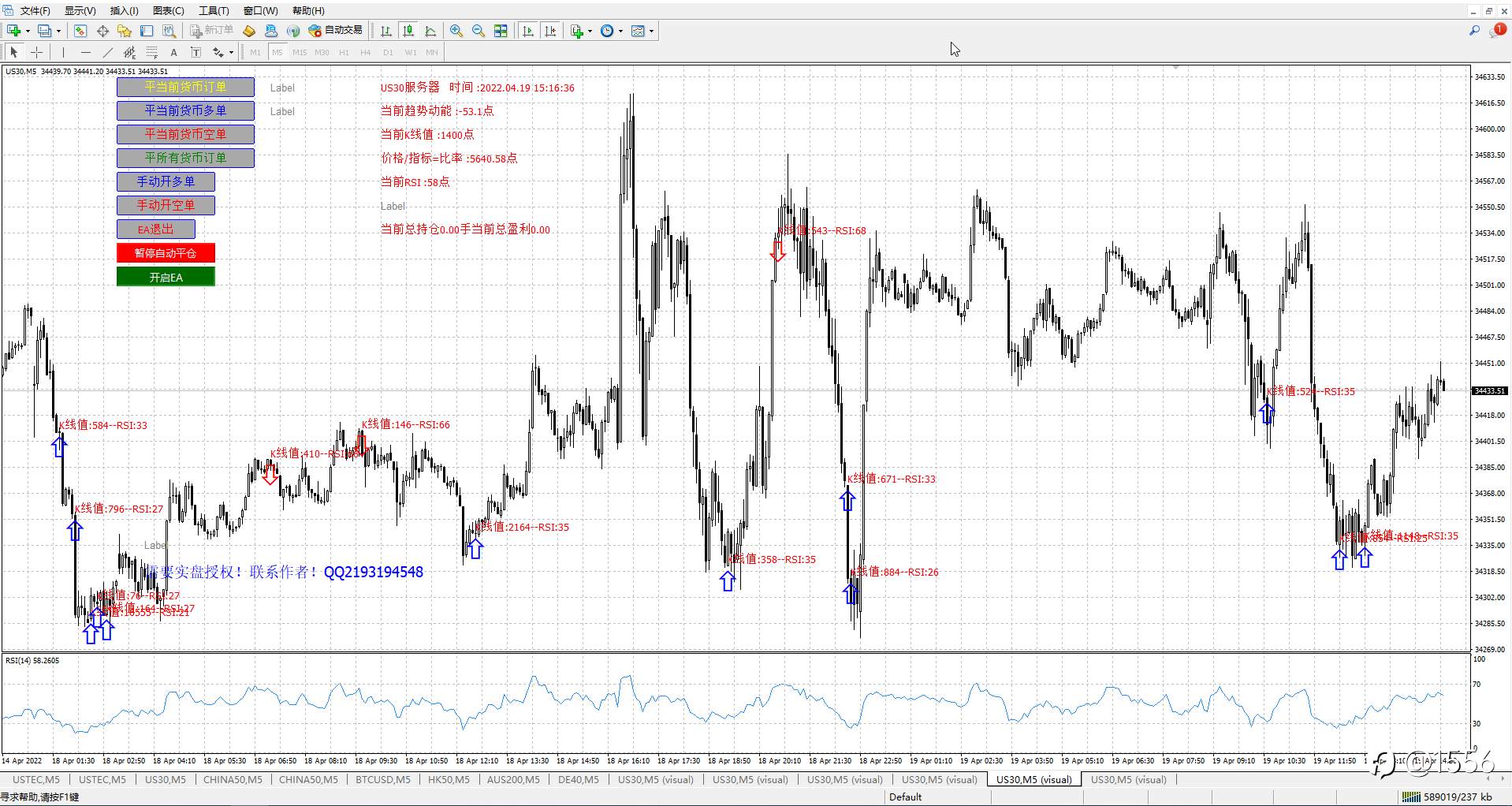This screenshot has height=806, width=1512.
Task: Select the M1 timeframe button
Action: [255, 52]
